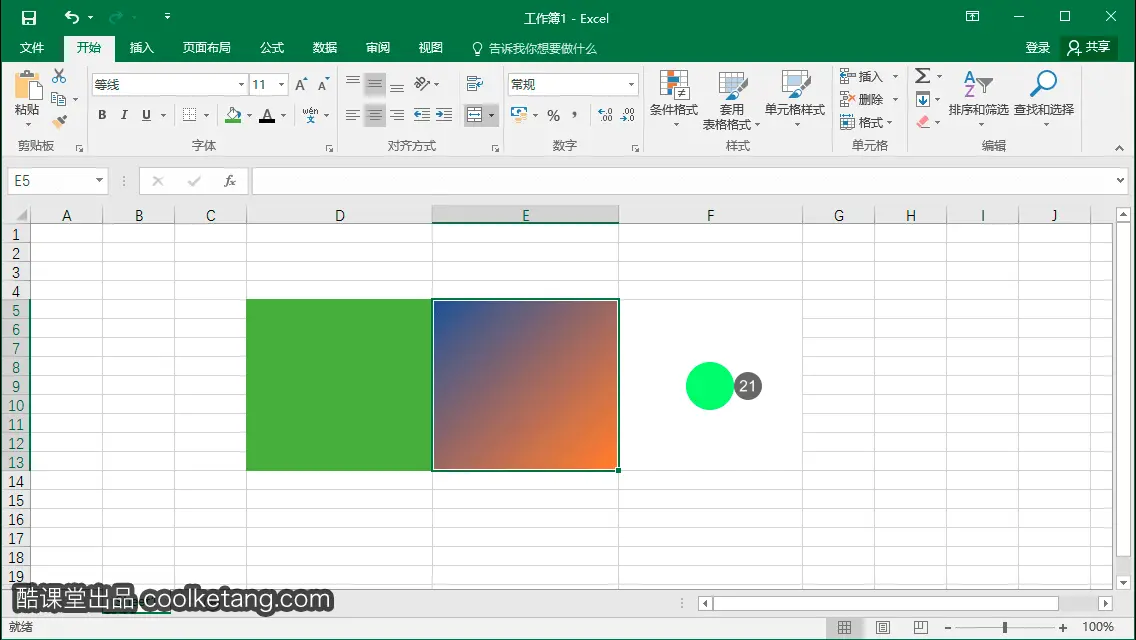Viewport: 1136px width, 640px height.
Task: Click Merge and Center icon
Action: click(475, 115)
